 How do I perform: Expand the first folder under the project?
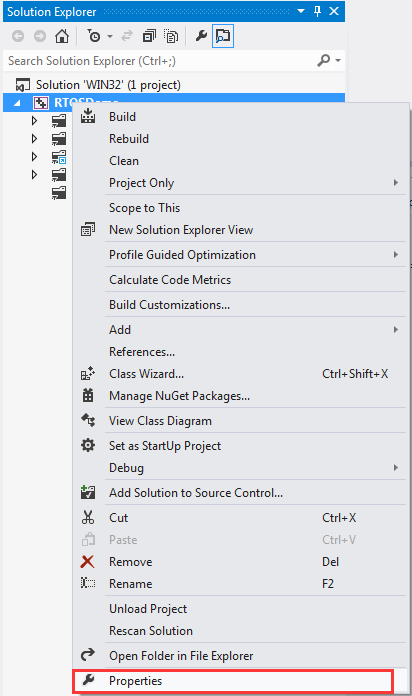pyautogui.click(x=34, y=120)
